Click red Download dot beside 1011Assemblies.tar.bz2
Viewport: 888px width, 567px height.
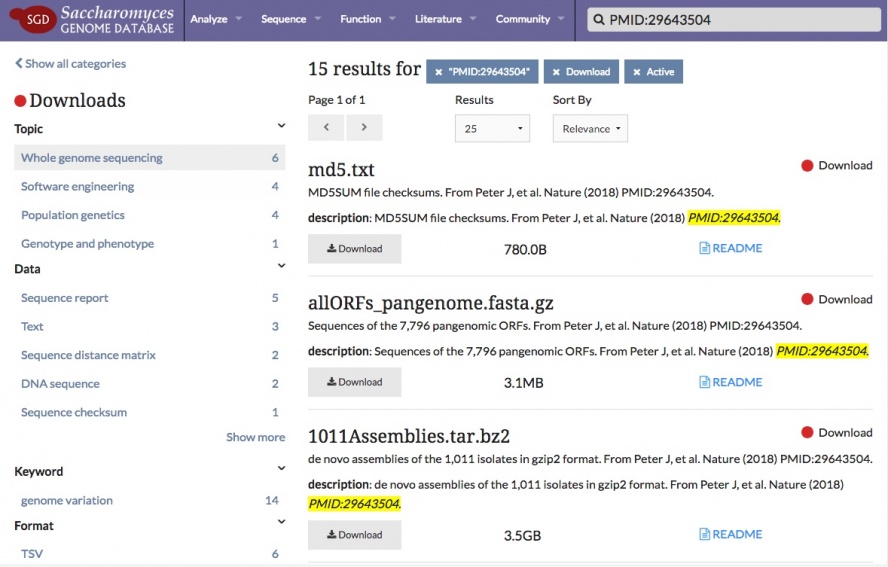tap(807, 433)
